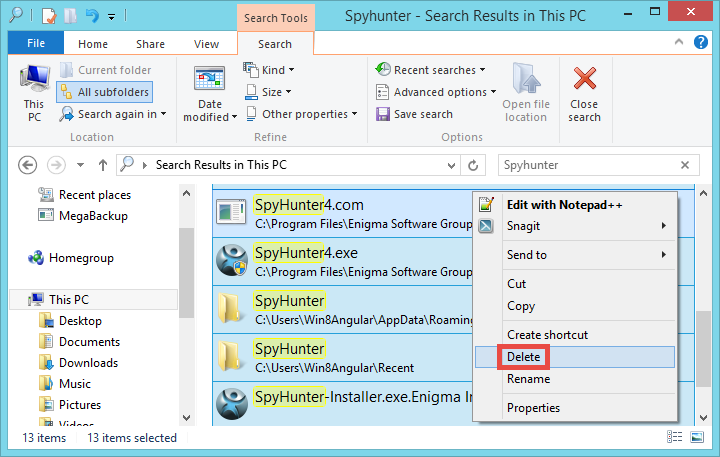Open Quick Access Toolbar customize dropdown
This screenshot has height=457, width=720.
coord(112,17)
